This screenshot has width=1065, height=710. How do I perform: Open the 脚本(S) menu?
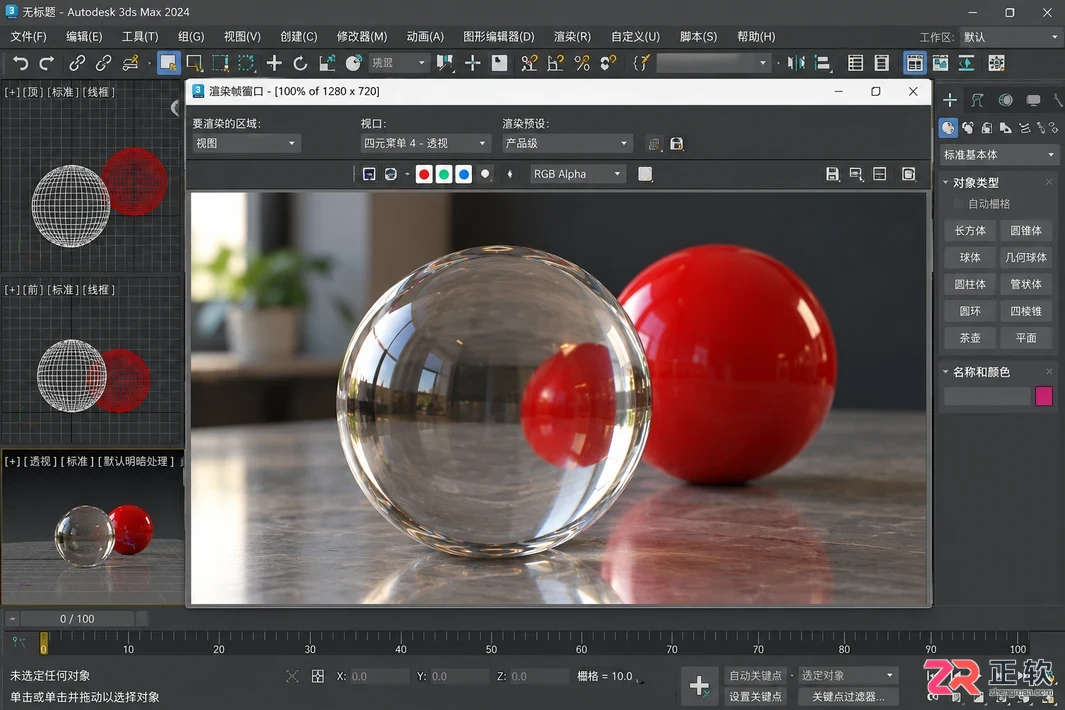coord(698,37)
